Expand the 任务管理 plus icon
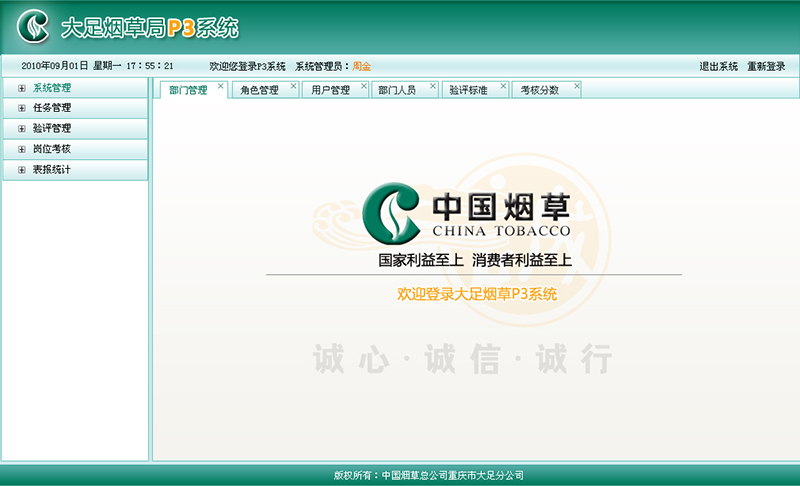800x486 pixels. point(21,108)
